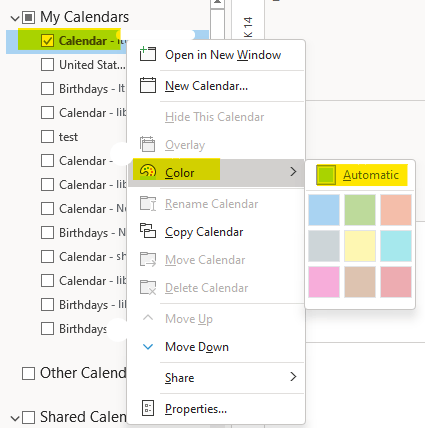Collapse the My Calendars group
This screenshot has width=425, height=428.
coord(15,18)
